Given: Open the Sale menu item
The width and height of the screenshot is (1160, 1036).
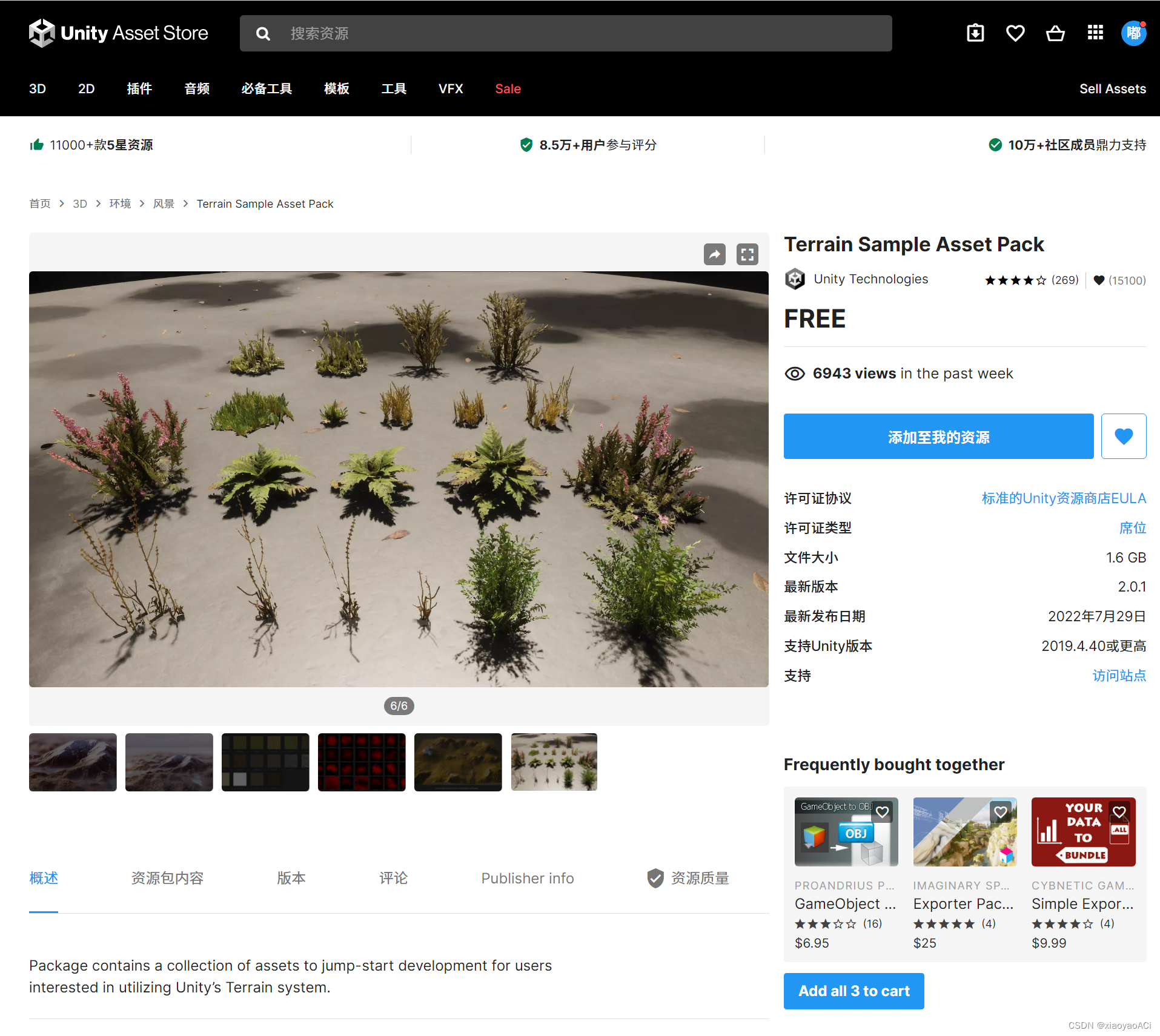Looking at the screenshot, I should click(x=508, y=89).
